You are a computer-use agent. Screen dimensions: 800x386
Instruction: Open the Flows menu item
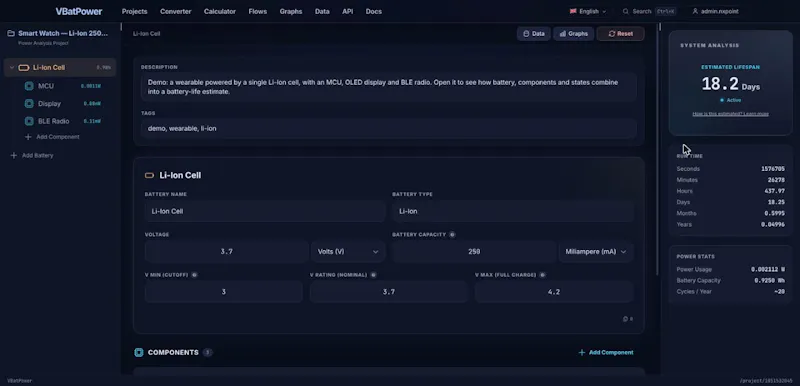(x=258, y=11)
